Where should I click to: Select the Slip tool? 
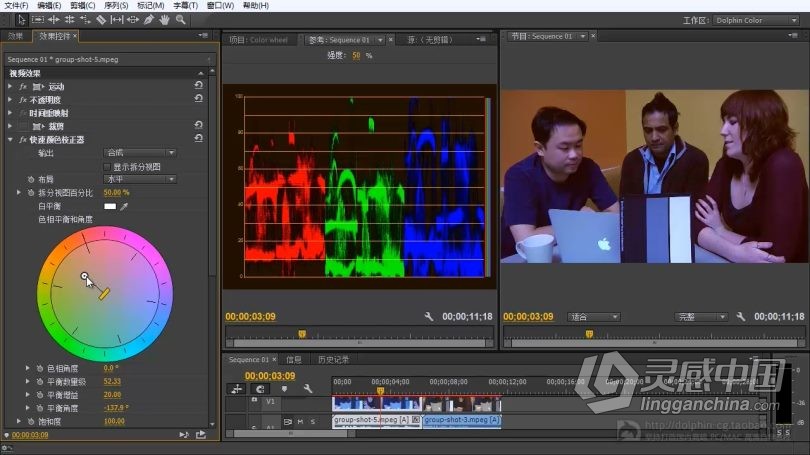[117, 20]
